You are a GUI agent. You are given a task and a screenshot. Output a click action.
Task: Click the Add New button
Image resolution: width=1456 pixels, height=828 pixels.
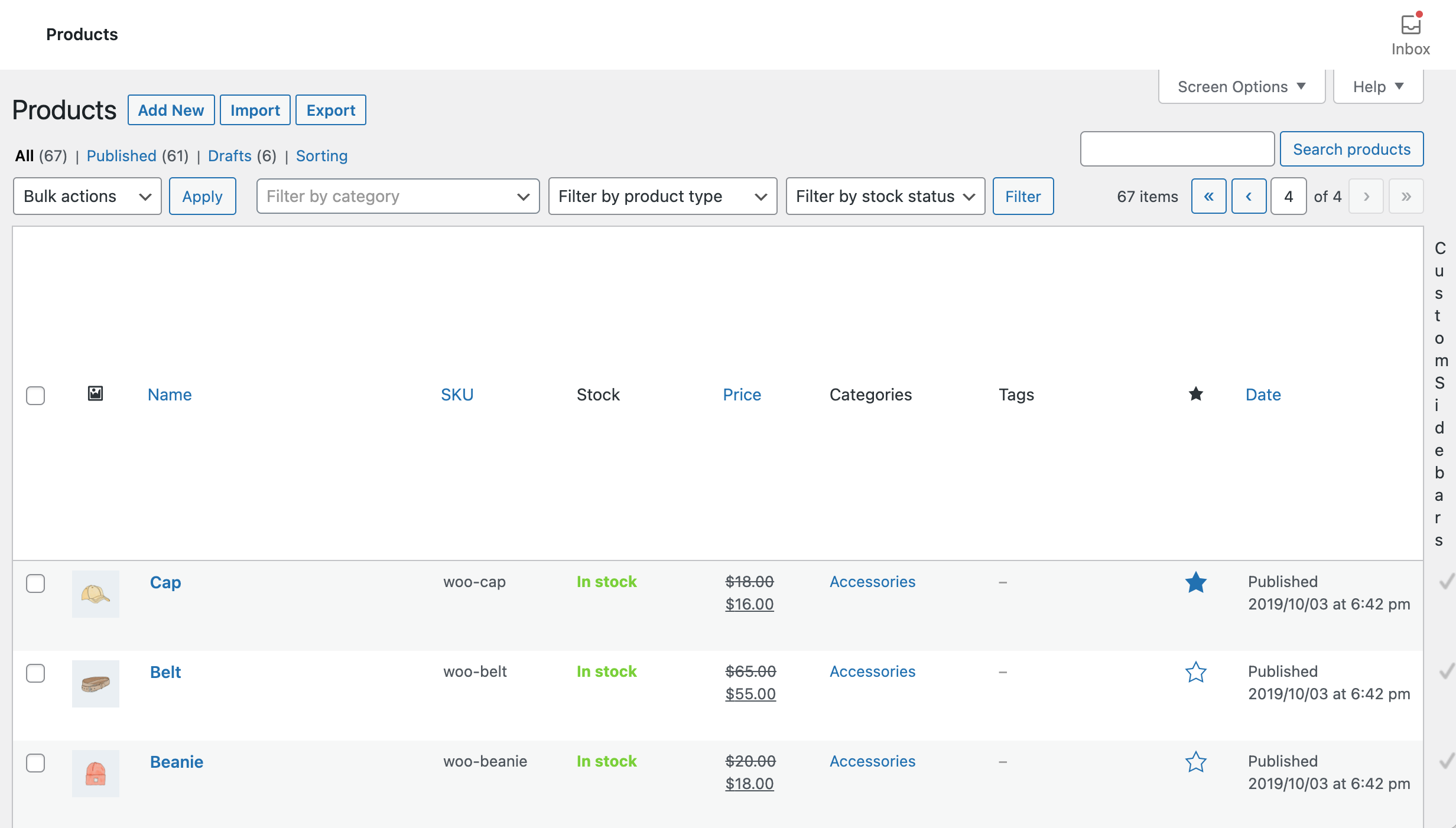click(x=171, y=110)
